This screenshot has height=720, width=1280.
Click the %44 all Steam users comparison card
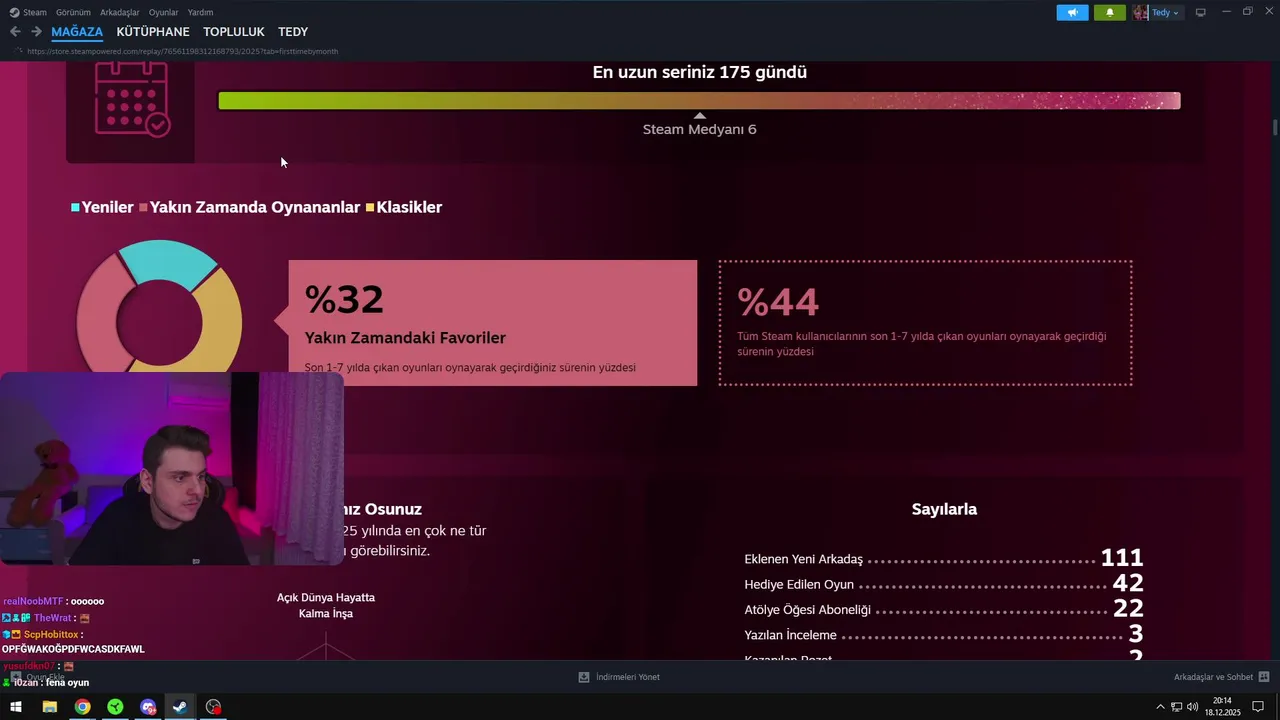pyautogui.click(x=925, y=323)
